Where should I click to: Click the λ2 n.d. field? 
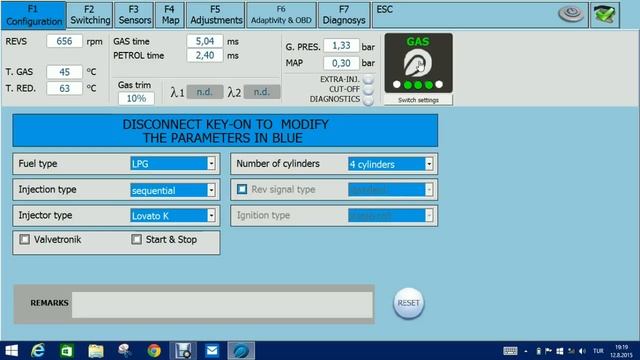click(262, 92)
